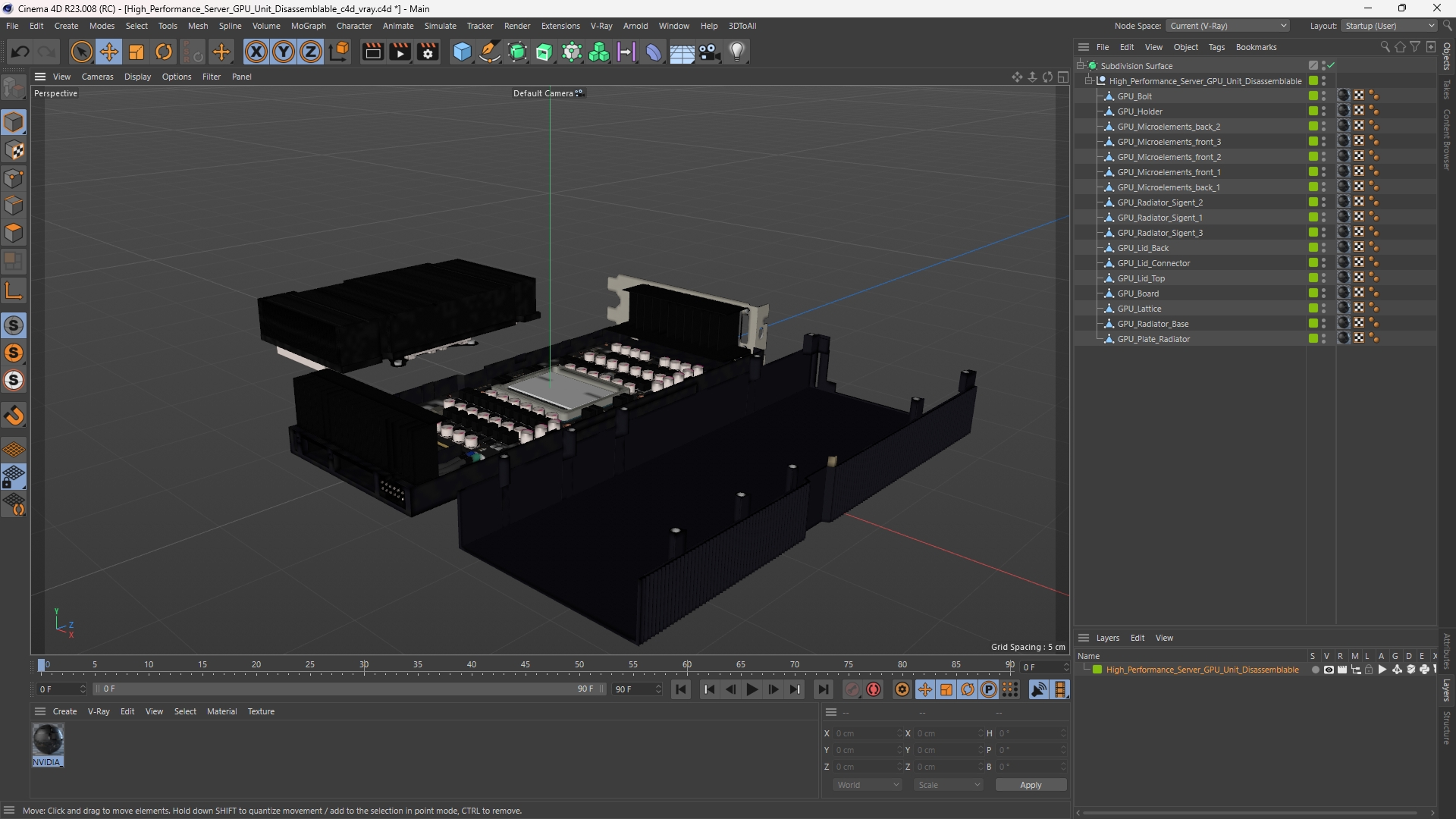The height and width of the screenshot is (819, 1456).
Task: Toggle GPU_Lattice visibility dots
Action: pyautogui.click(x=1324, y=309)
